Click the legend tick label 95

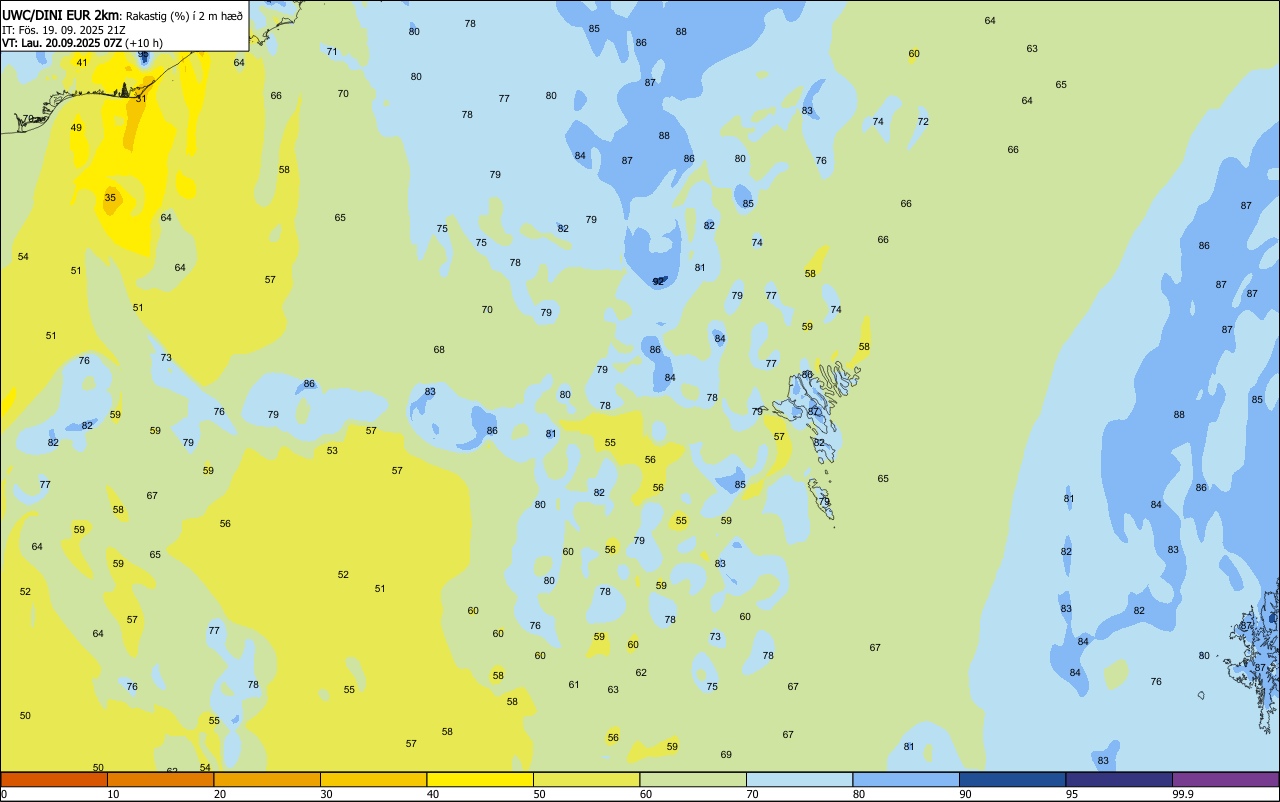tap(1072, 794)
